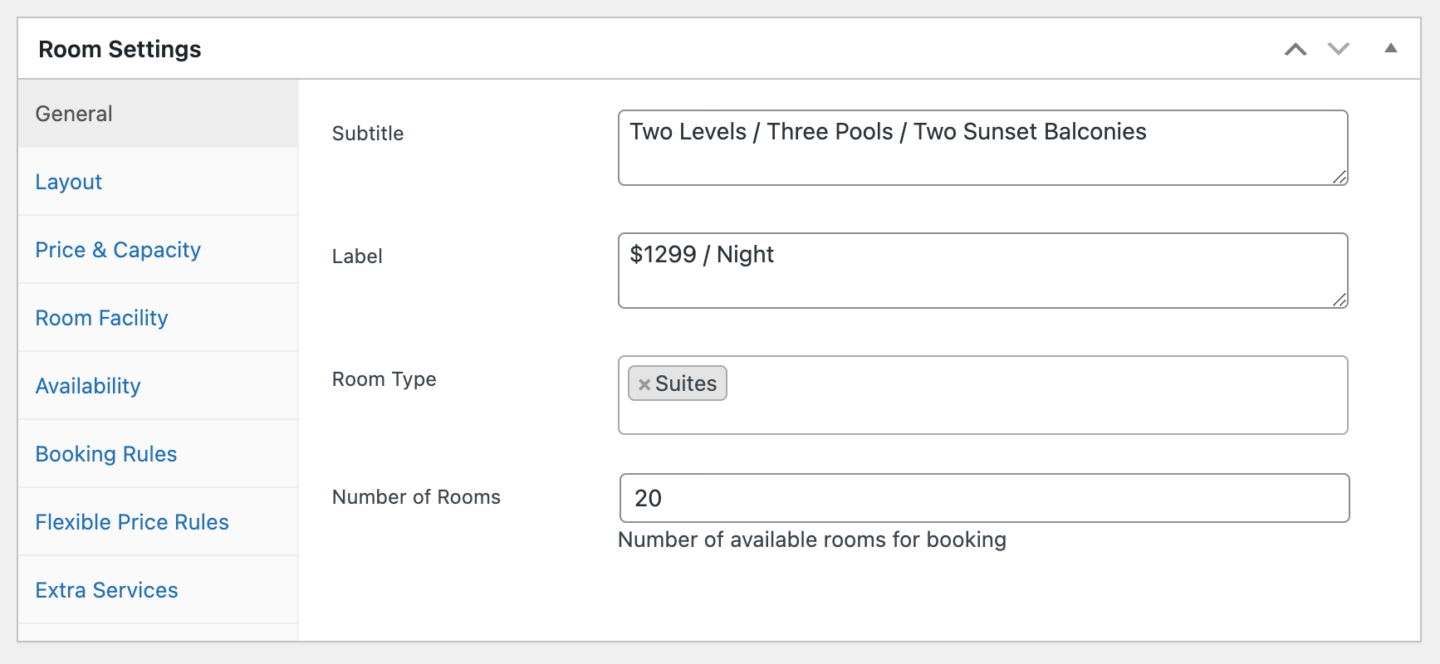Open the Availability settings
The image size is (1440, 664).
88,385
